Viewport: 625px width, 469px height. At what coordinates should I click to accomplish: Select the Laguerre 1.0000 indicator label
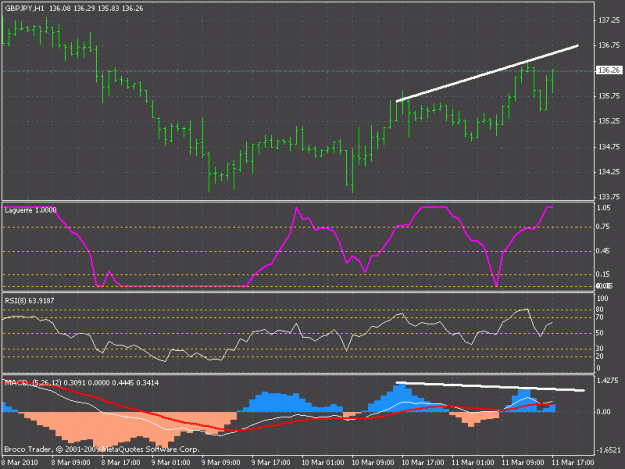(30, 210)
